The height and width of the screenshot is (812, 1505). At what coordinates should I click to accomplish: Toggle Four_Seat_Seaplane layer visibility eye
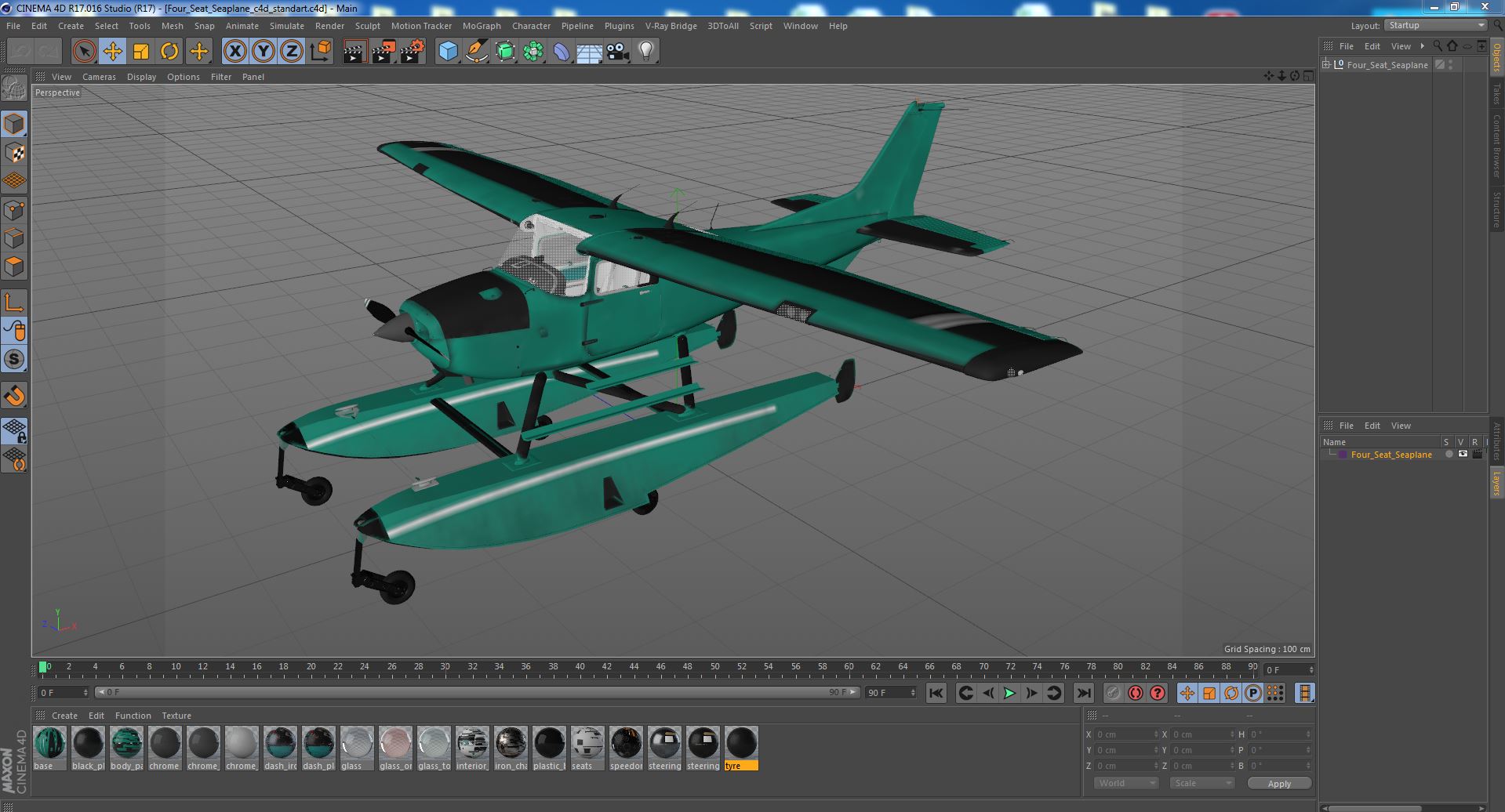point(1463,455)
